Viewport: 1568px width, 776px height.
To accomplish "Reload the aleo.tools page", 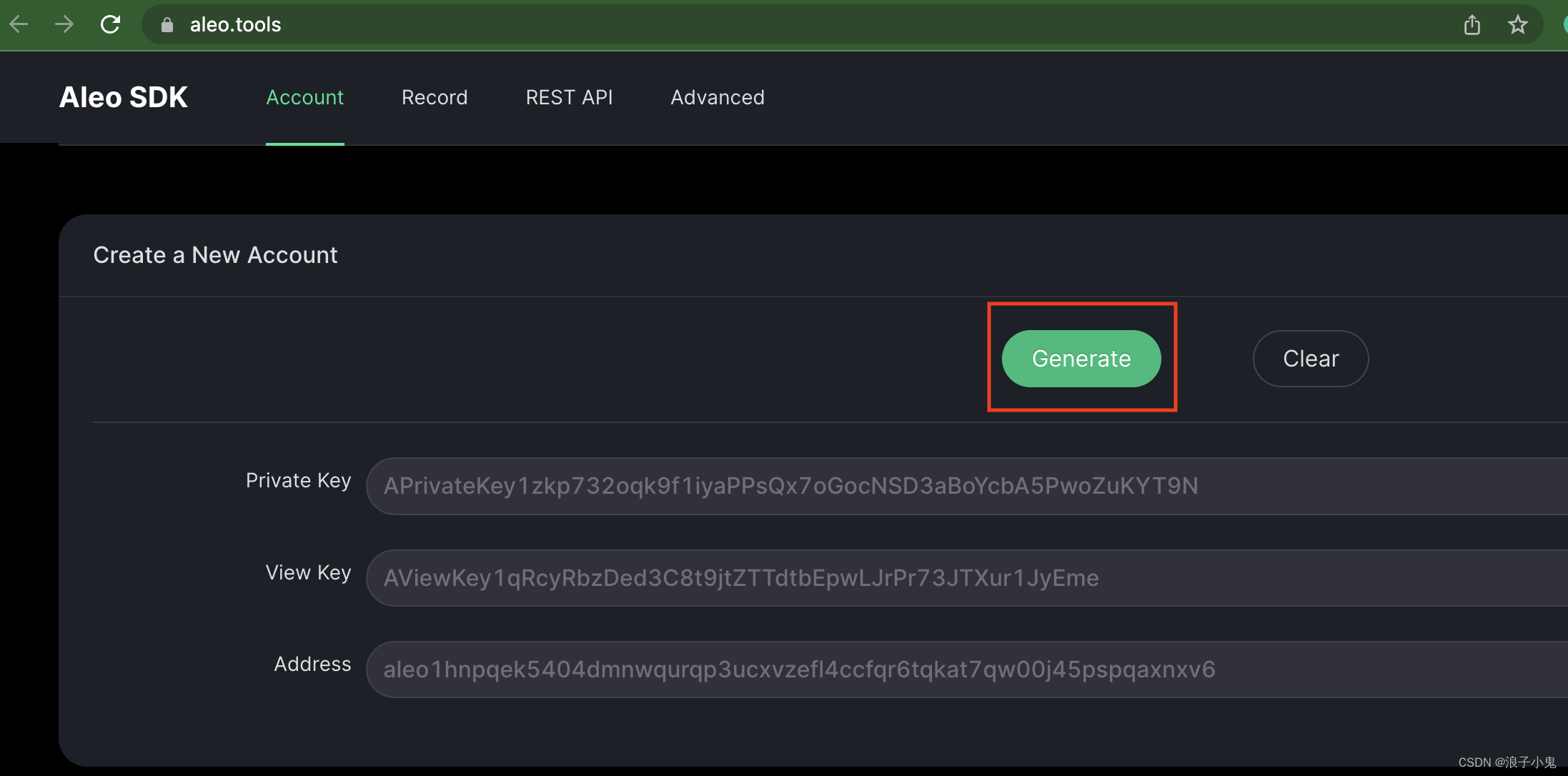I will tap(110, 24).
